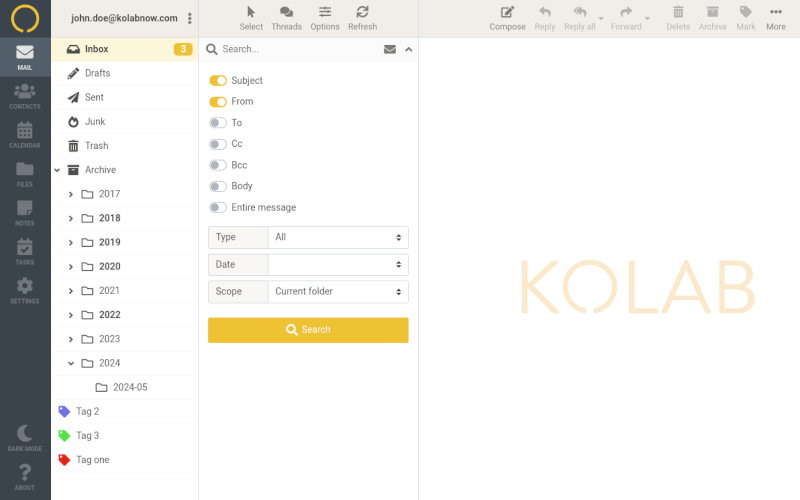The image size is (800, 500).
Task: Click the Select toolbar tool
Action: [x=251, y=18]
